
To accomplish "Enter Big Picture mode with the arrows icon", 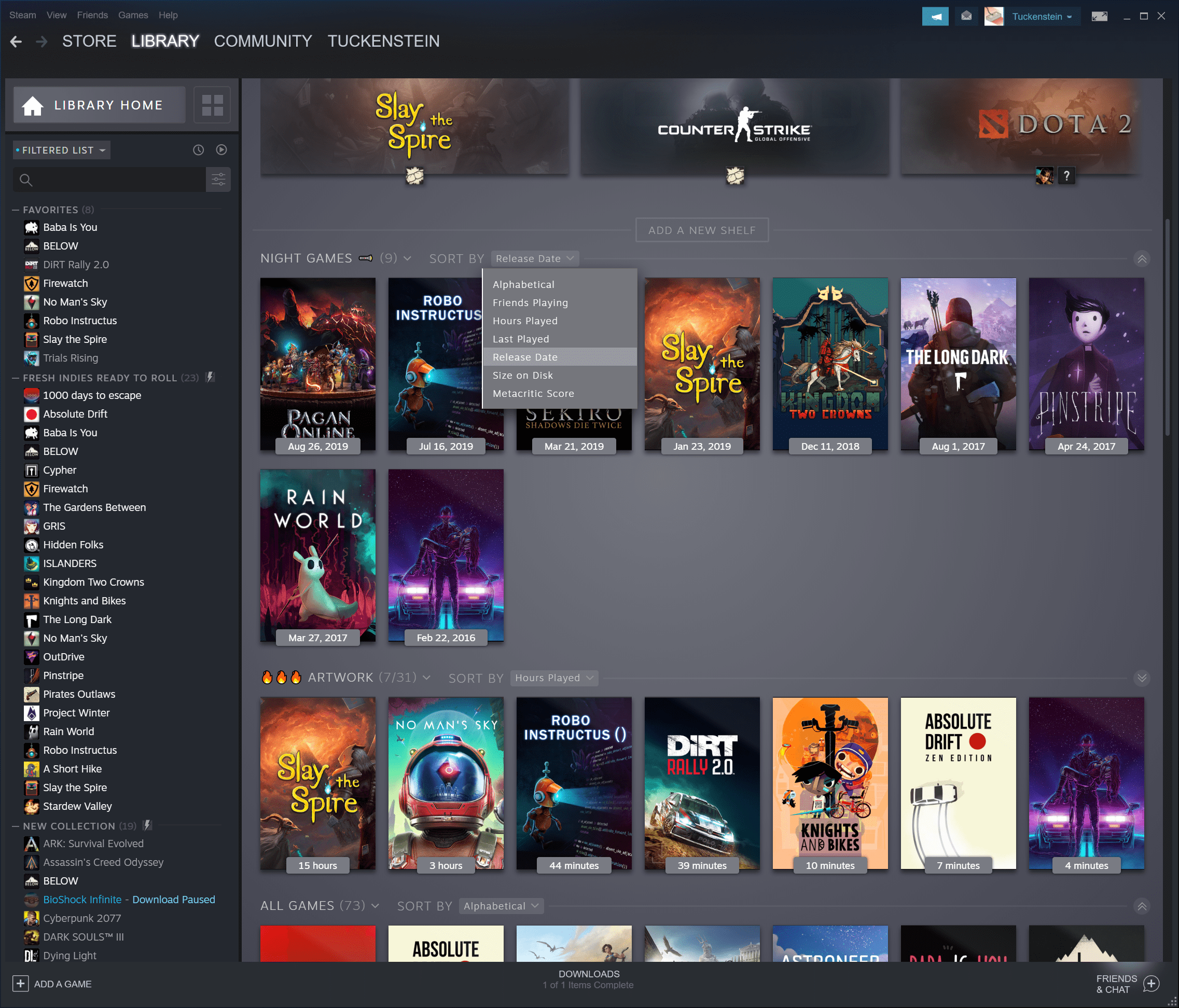I will [1099, 16].
